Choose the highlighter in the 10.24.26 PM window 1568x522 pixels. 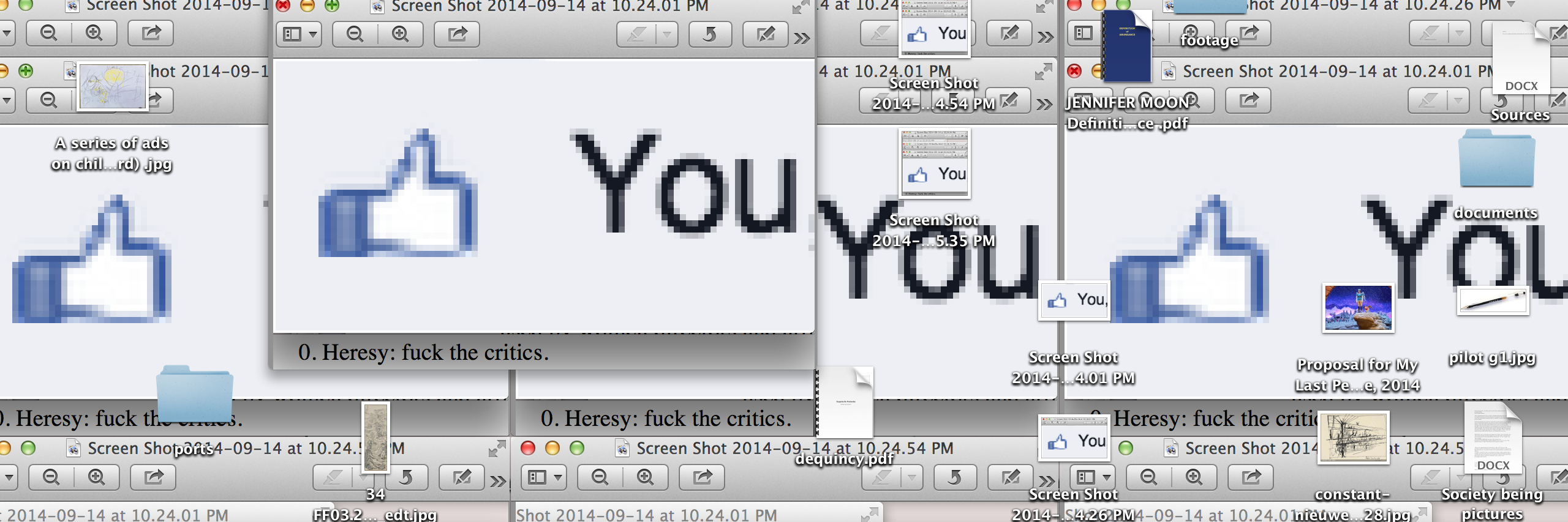pos(1429,34)
